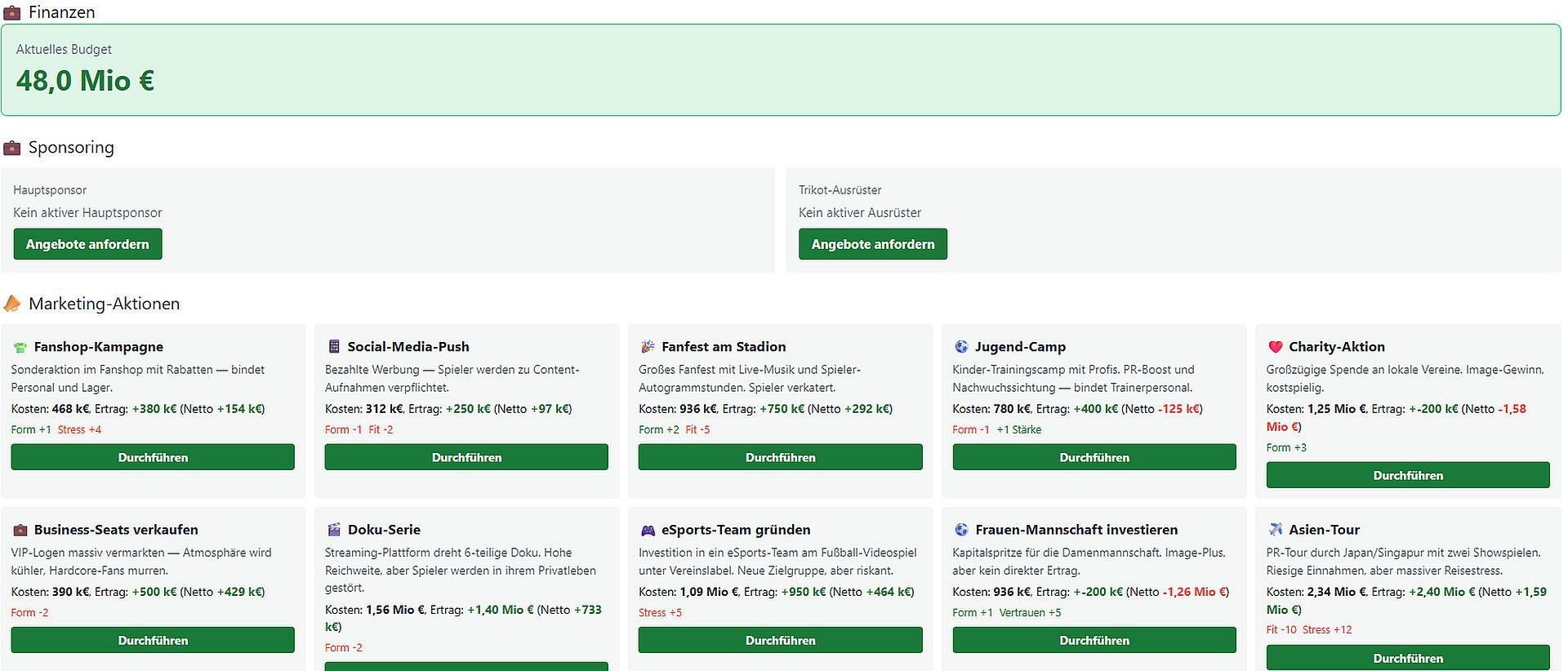The width and height of the screenshot is (1568, 671).
Task: Click Stress +12 in Asien-Tour card
Action: 1327,630
